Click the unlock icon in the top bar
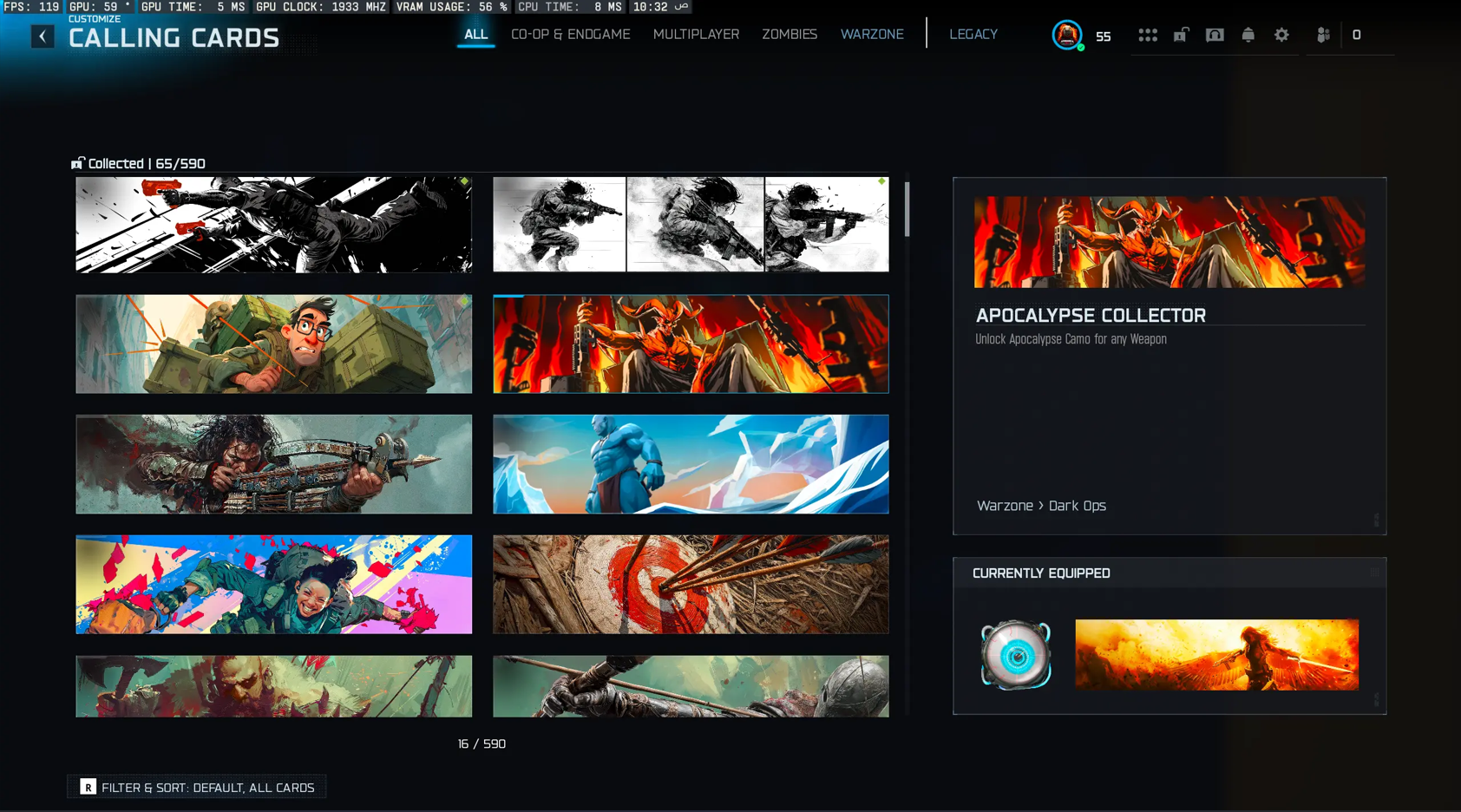The image size is (1461, 812). (1181, 35)
